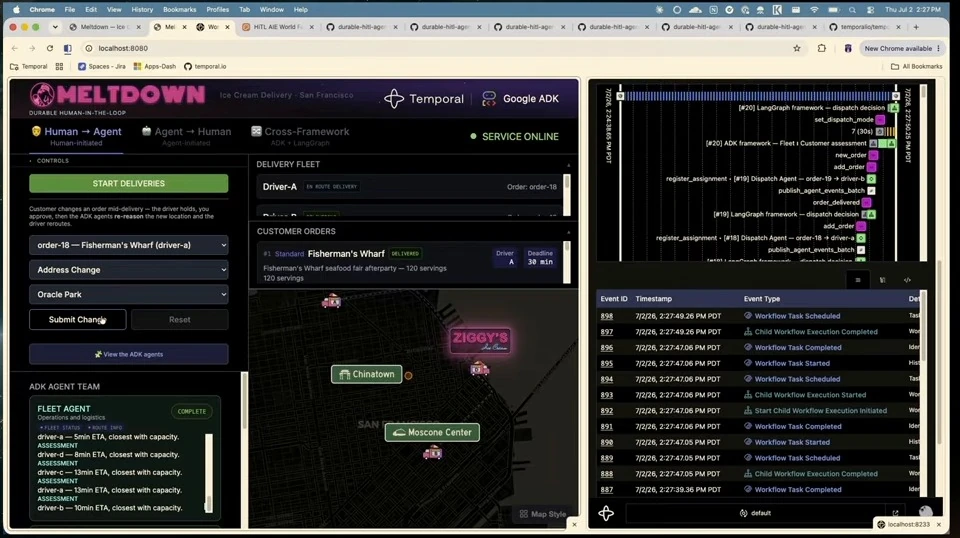Click the order_delivered timeline marker
The width and height of the screenshot is (960, 538).
tap(866, 203)
